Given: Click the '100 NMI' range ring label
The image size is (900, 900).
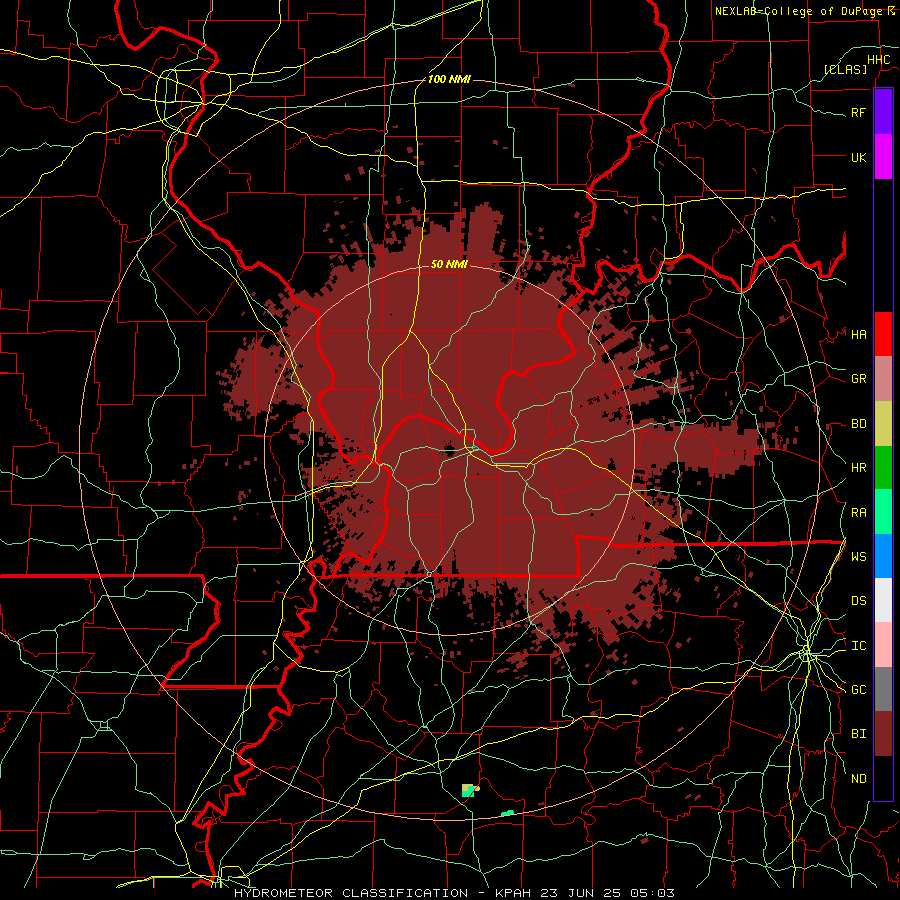Looking at the screenshot, I should [449, 79].
